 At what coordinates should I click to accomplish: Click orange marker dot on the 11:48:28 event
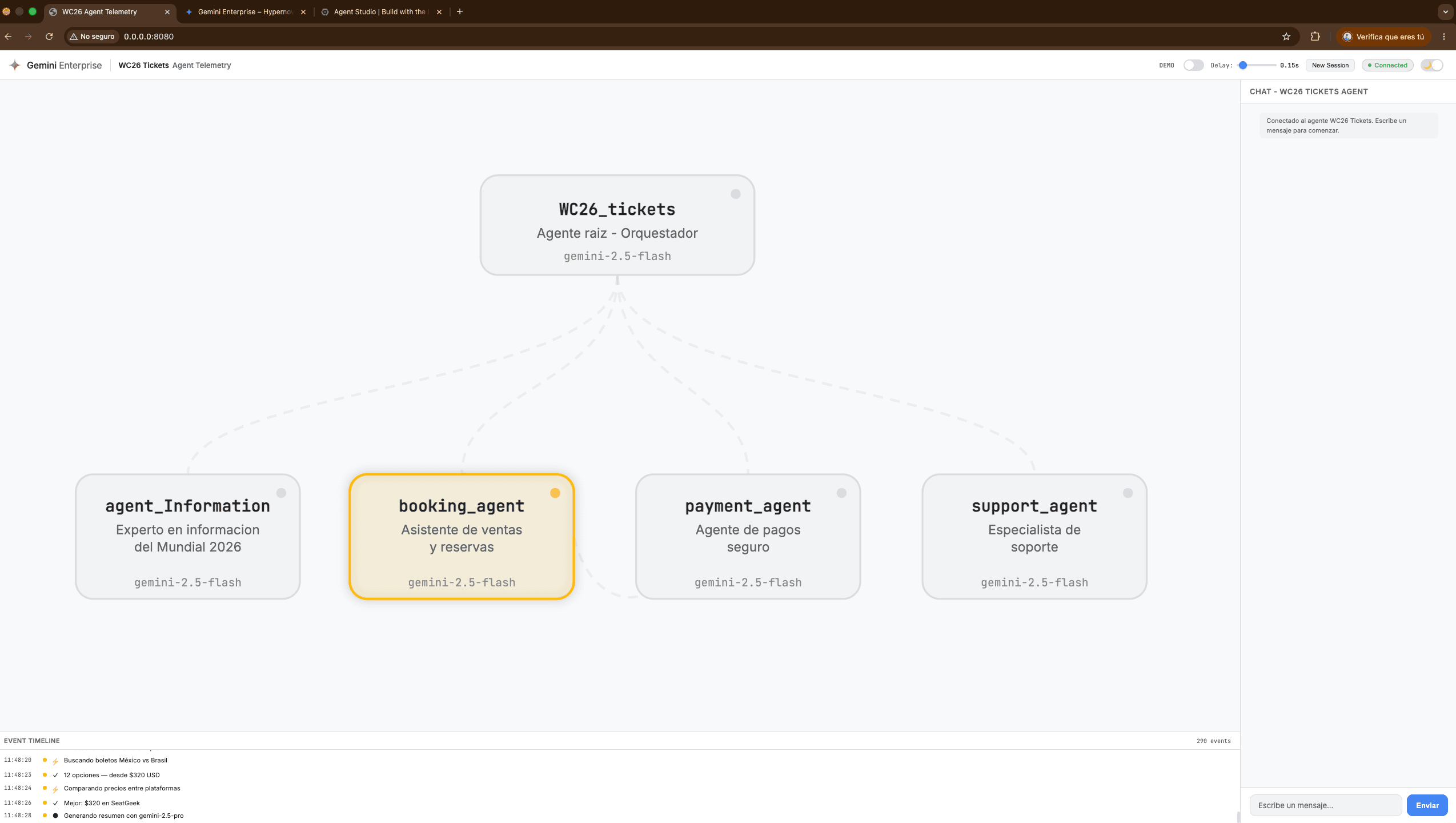(45, 816)
